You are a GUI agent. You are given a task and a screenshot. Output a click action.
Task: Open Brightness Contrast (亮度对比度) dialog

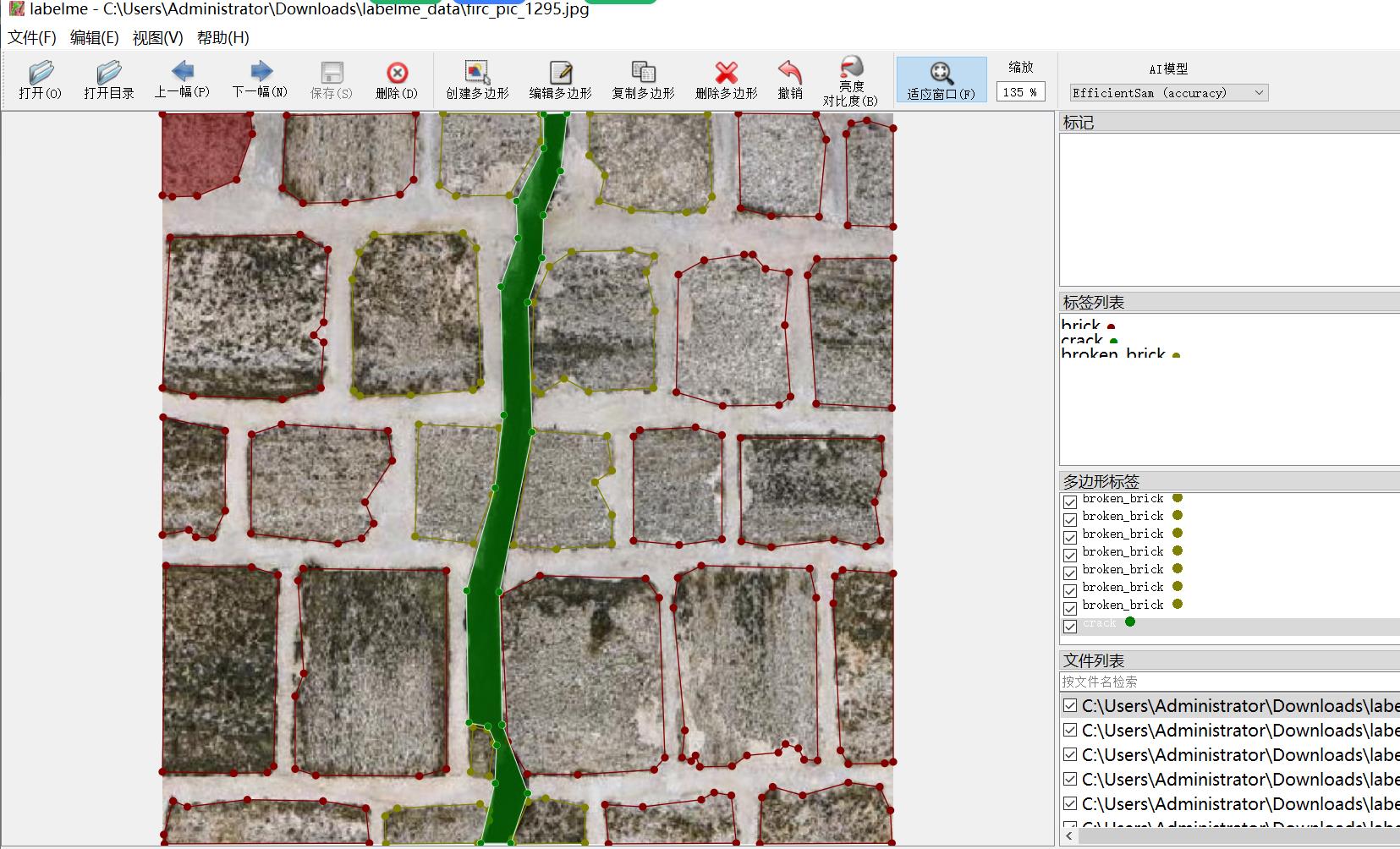[x=850, y=67]
